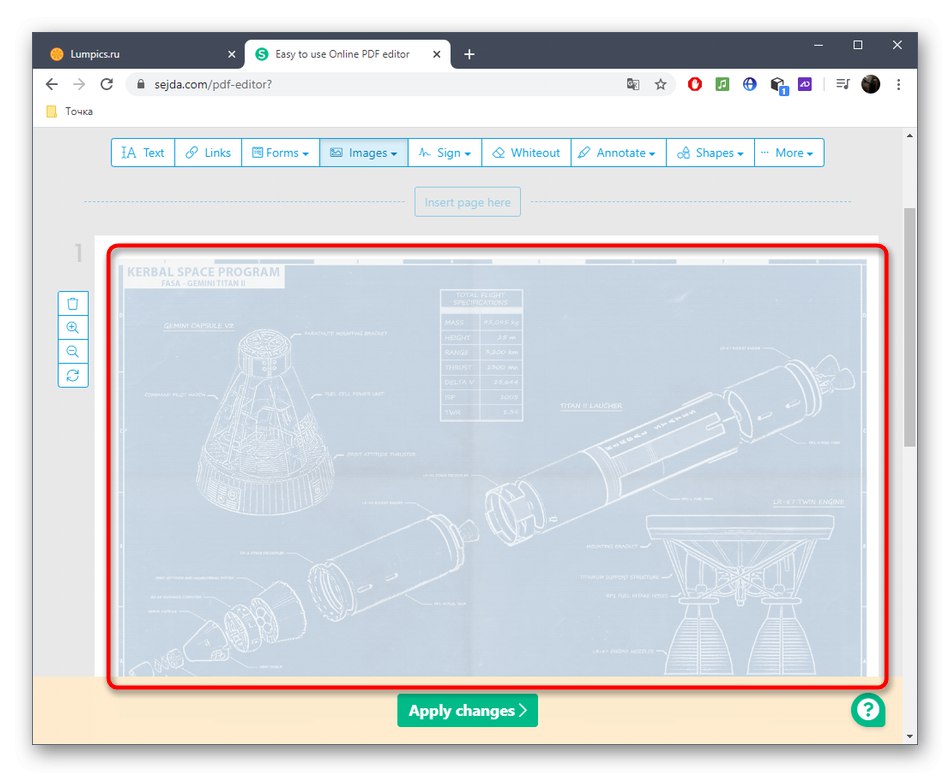Click the translate icon in the address bar

(x=633, y=85)
